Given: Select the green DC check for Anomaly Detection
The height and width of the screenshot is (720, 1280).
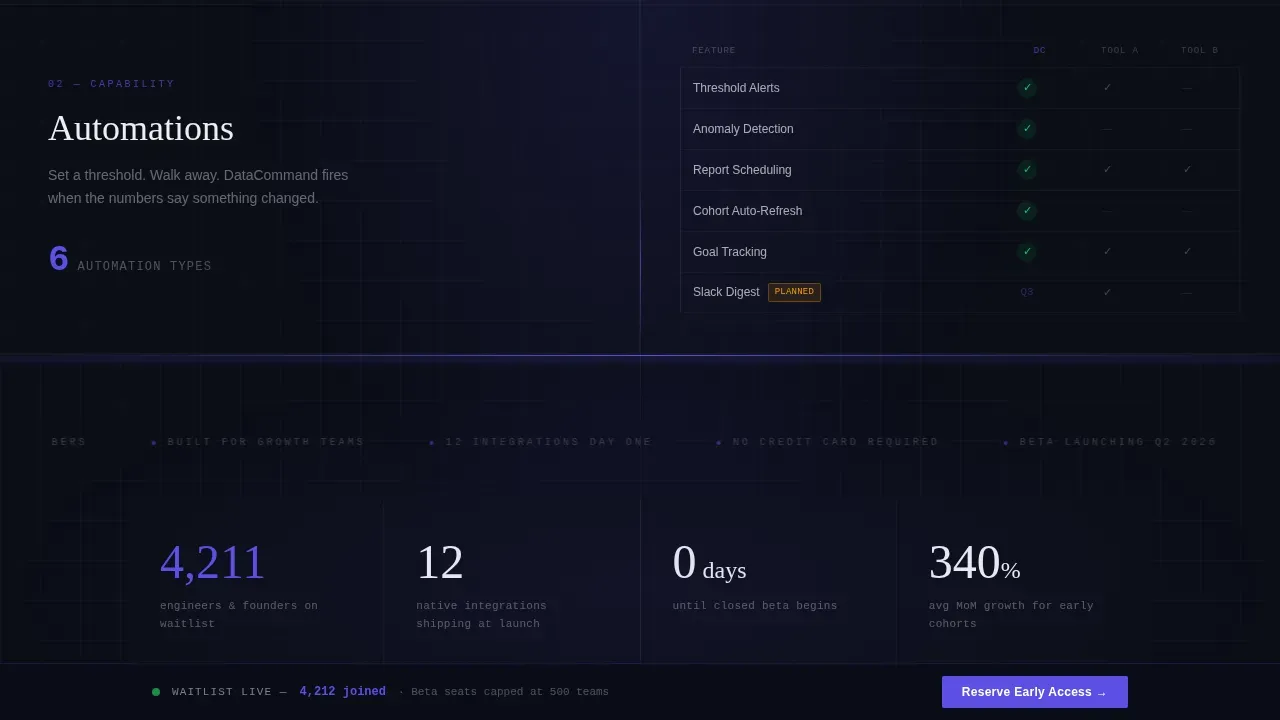Looking at the screenshot, I should [1027, 129].
